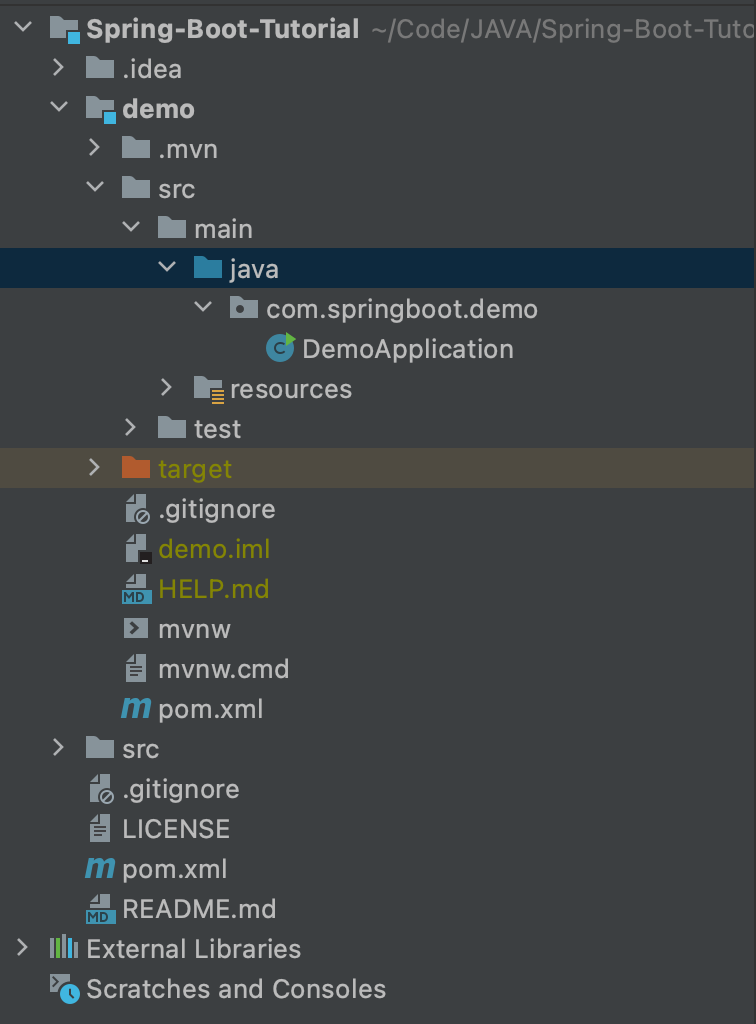This screenshot has height=1024, width=756.
Task: Click the root .gitignore file icon
Action: 102,790
